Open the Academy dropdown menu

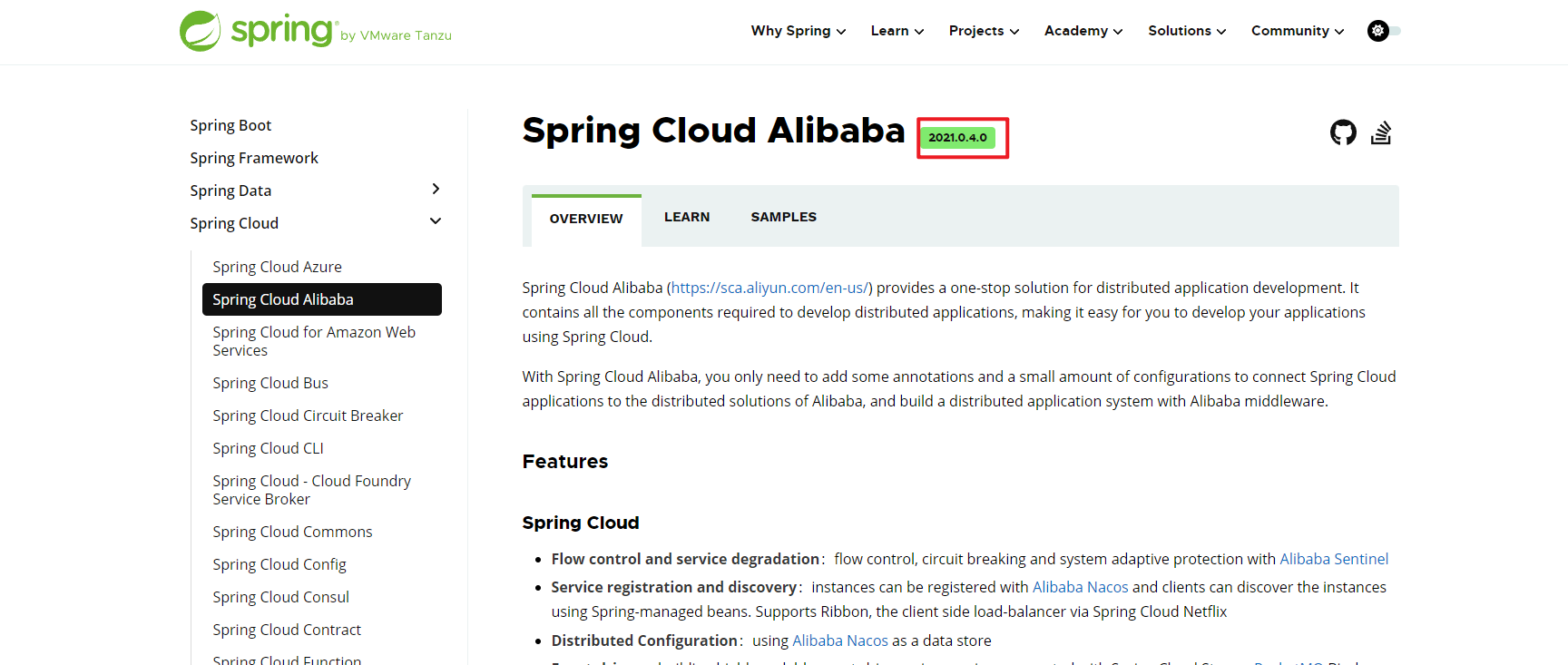click(x=1083, y=31)
